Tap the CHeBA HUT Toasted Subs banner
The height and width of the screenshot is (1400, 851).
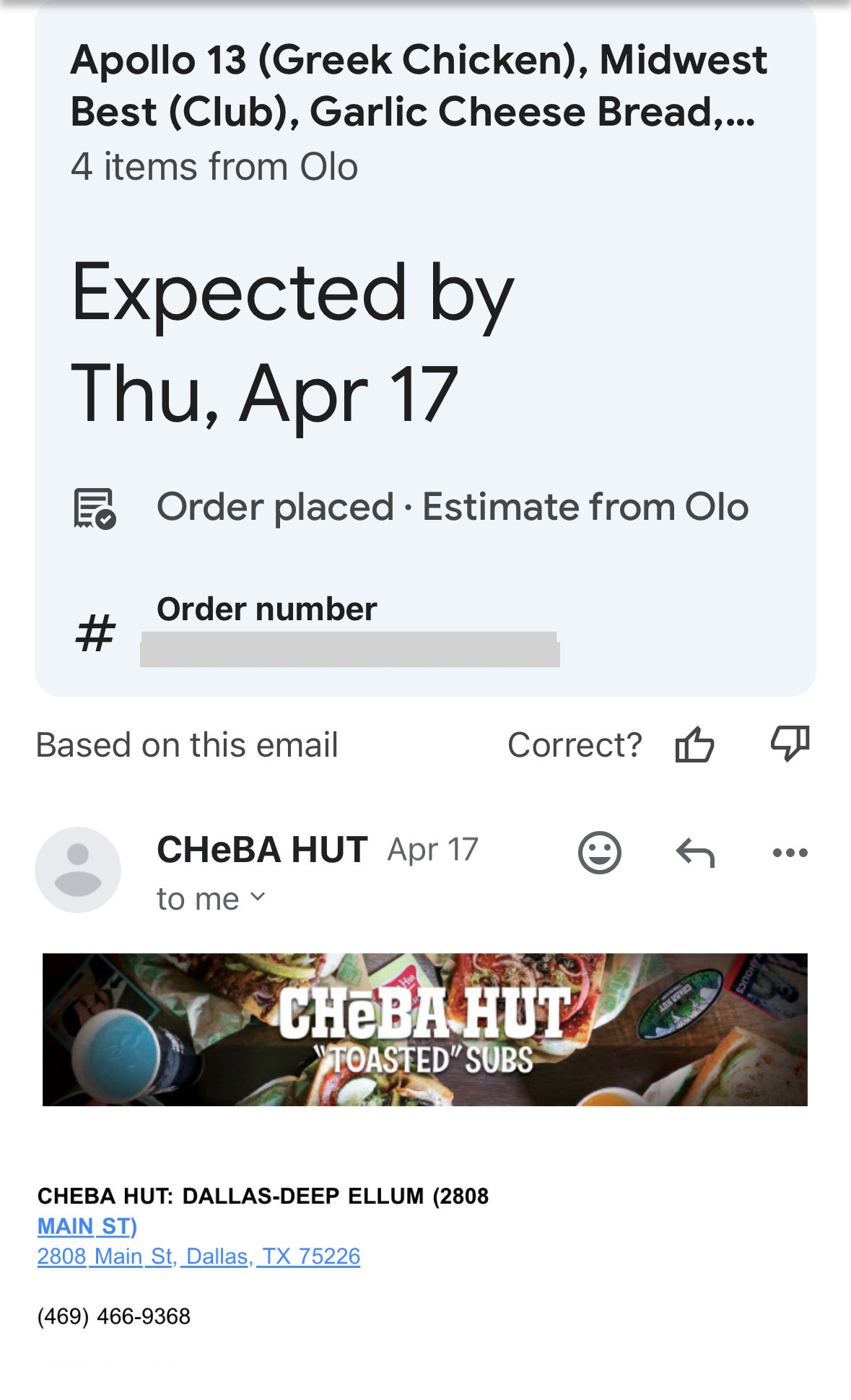tap(424, 1030)
